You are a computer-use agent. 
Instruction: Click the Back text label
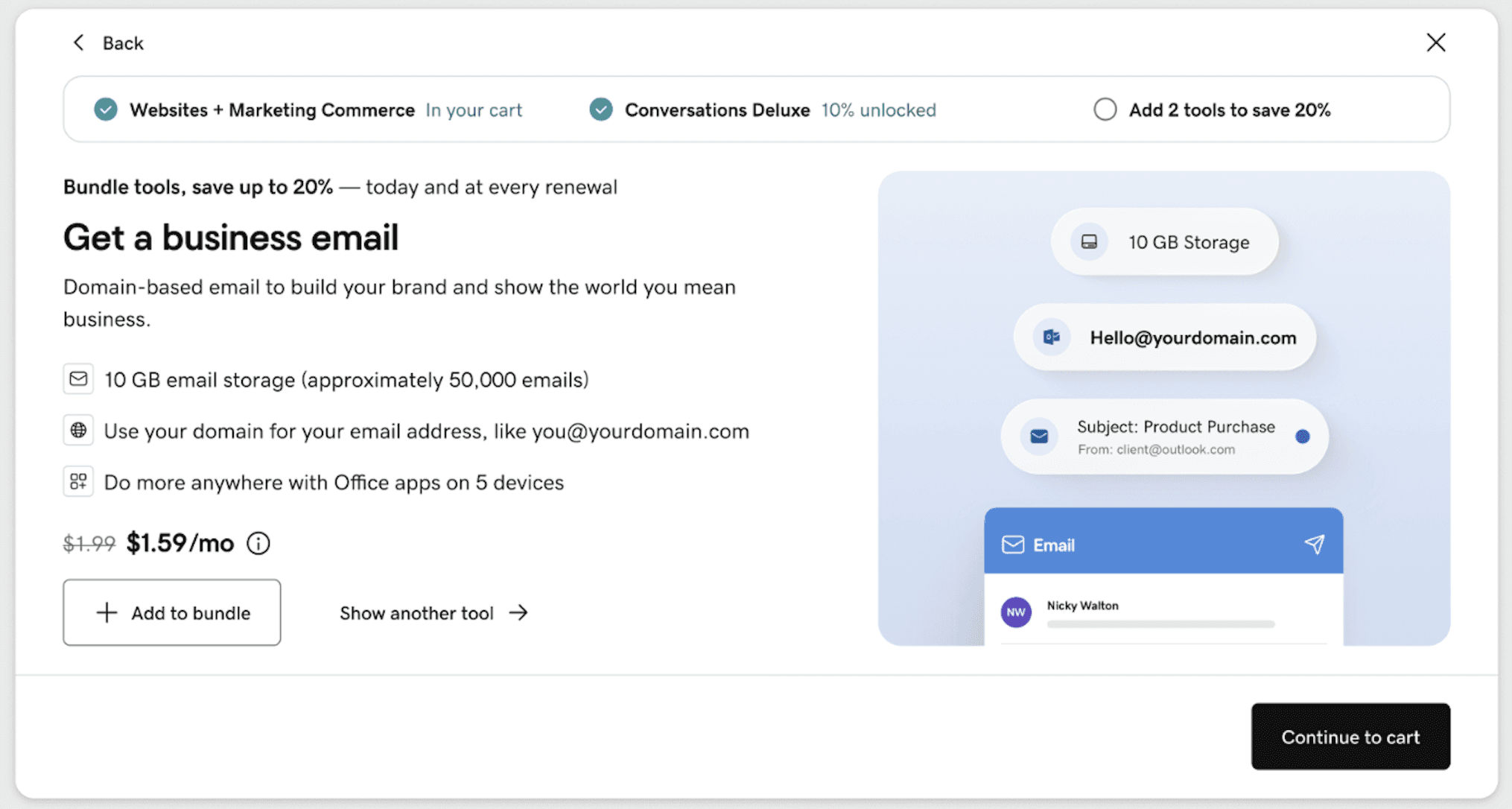point(123,43)
